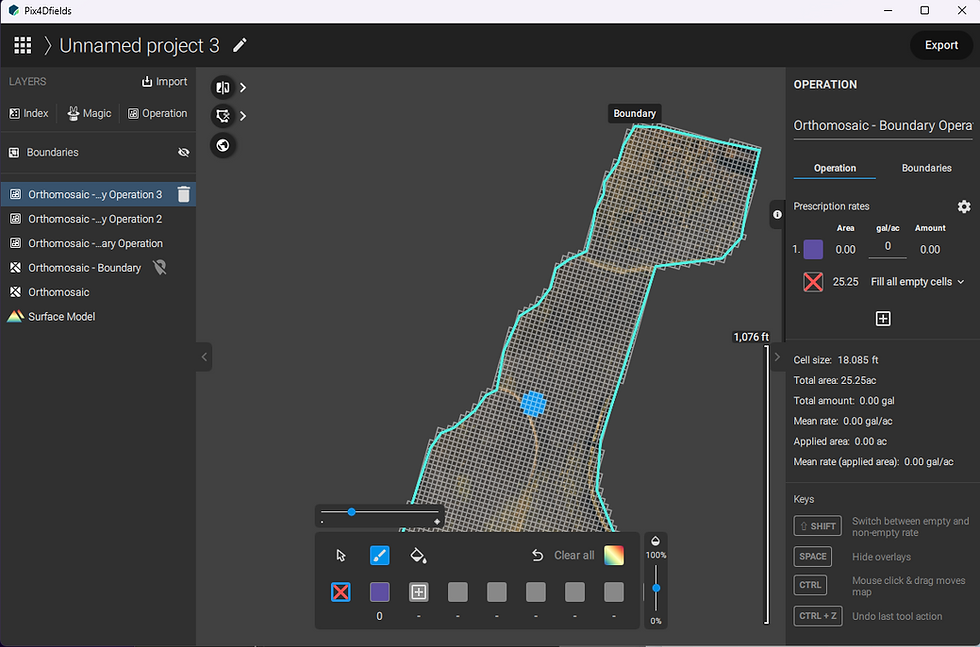This screenshot has height=647, width=980.
Task: Toggle location pin on Orthomosaic - Boundary
Action: [160, 268]
